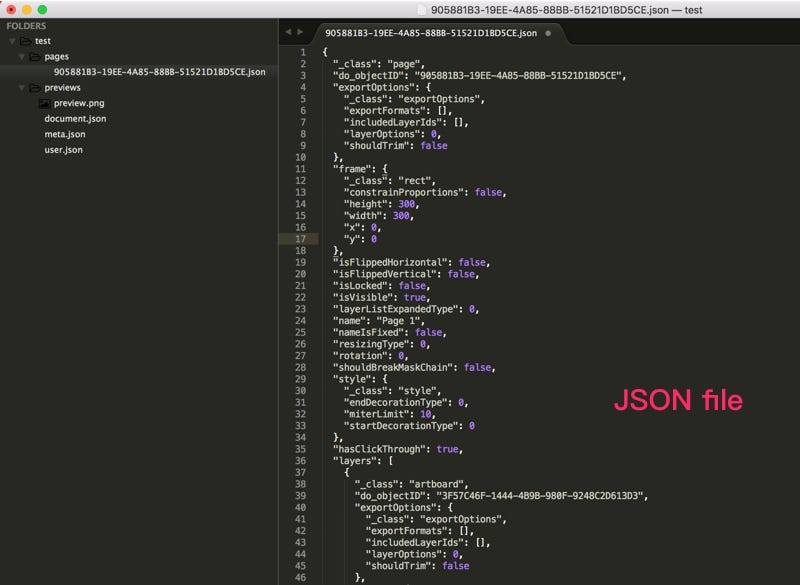Viewport: 800px width, 585px height.
Task: Click the "do_objectID" key on line 3
Action: click(x=369, y=75)
